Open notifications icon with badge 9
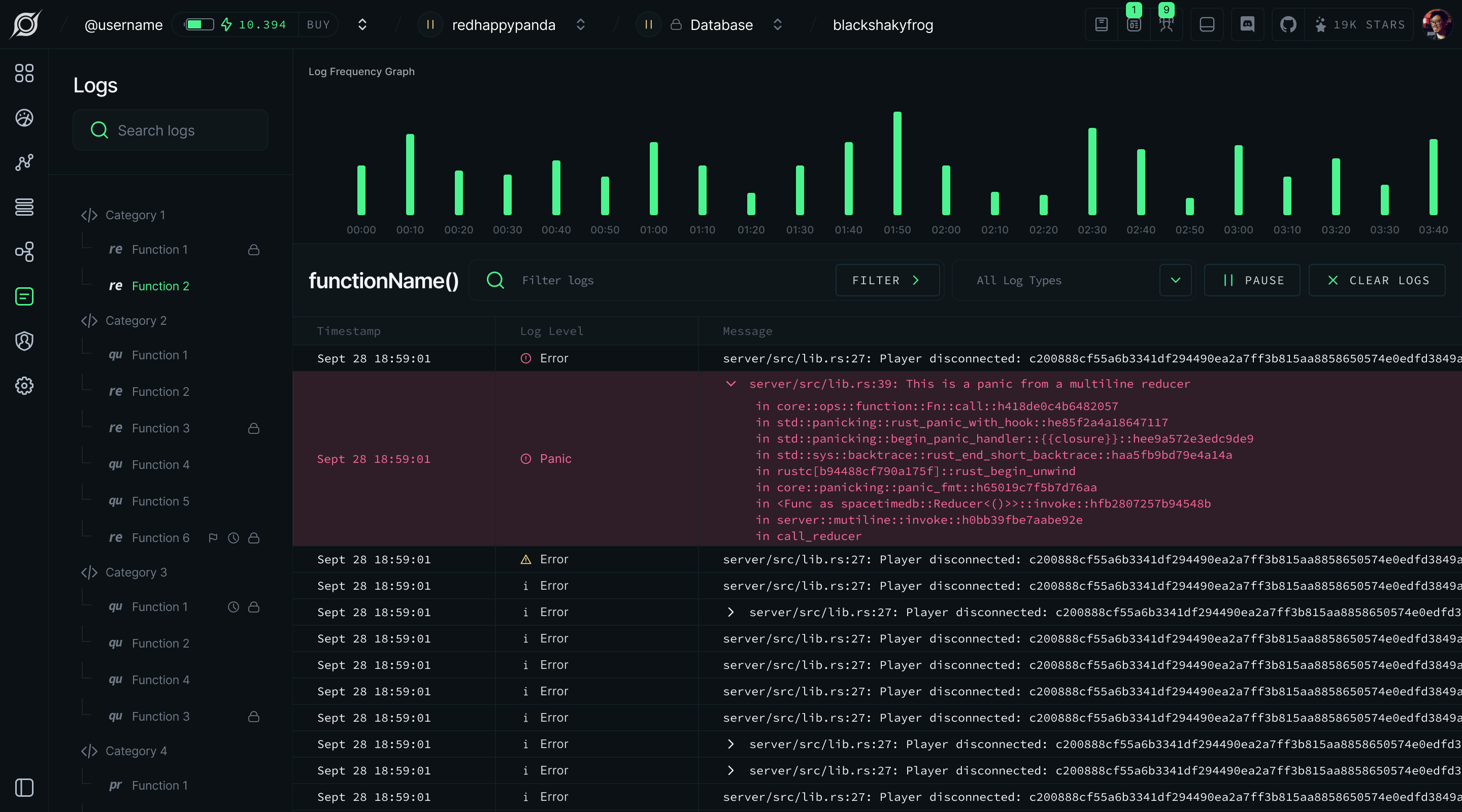This screenshot has height=812, width=1462. (x=1167, y=24)
